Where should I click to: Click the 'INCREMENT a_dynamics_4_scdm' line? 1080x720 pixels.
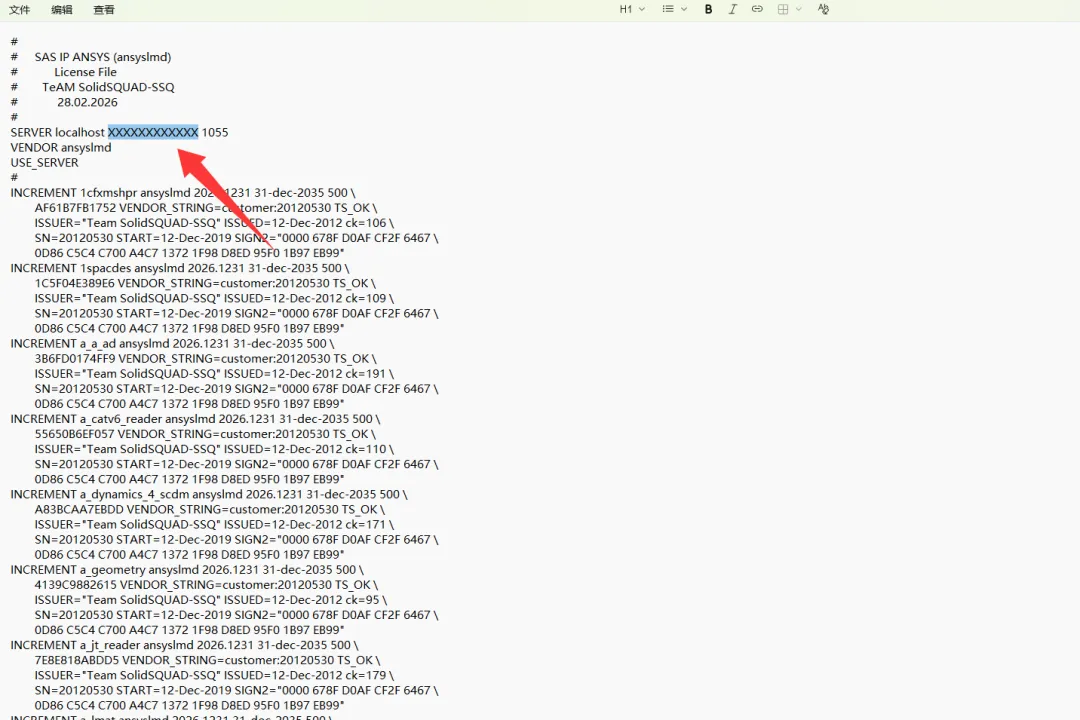[209, 495]
